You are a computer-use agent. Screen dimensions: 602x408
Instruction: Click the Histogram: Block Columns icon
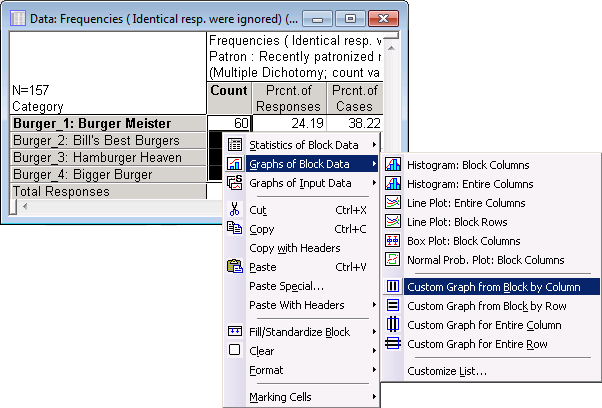(x=393, y=165)
